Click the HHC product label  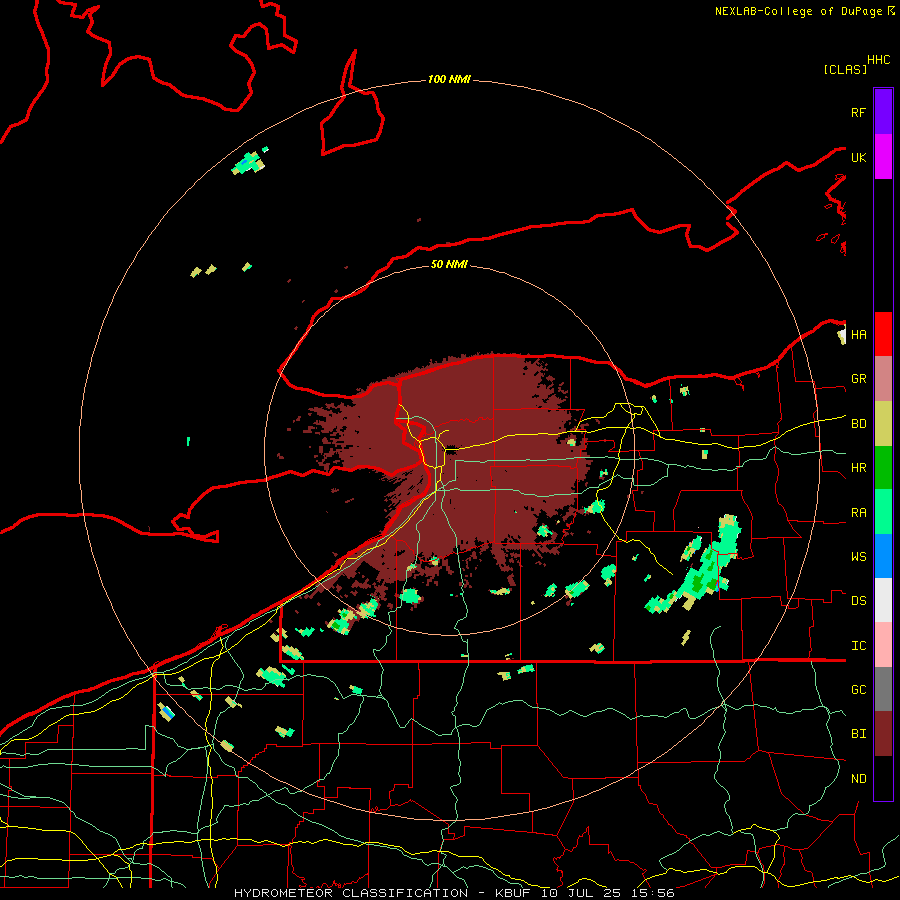coord(878,60)
